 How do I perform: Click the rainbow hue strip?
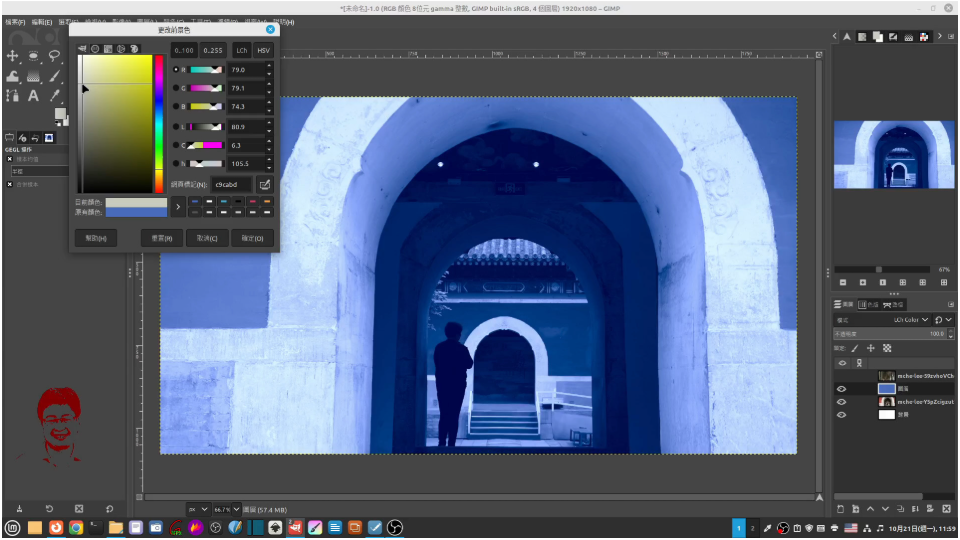159,124
